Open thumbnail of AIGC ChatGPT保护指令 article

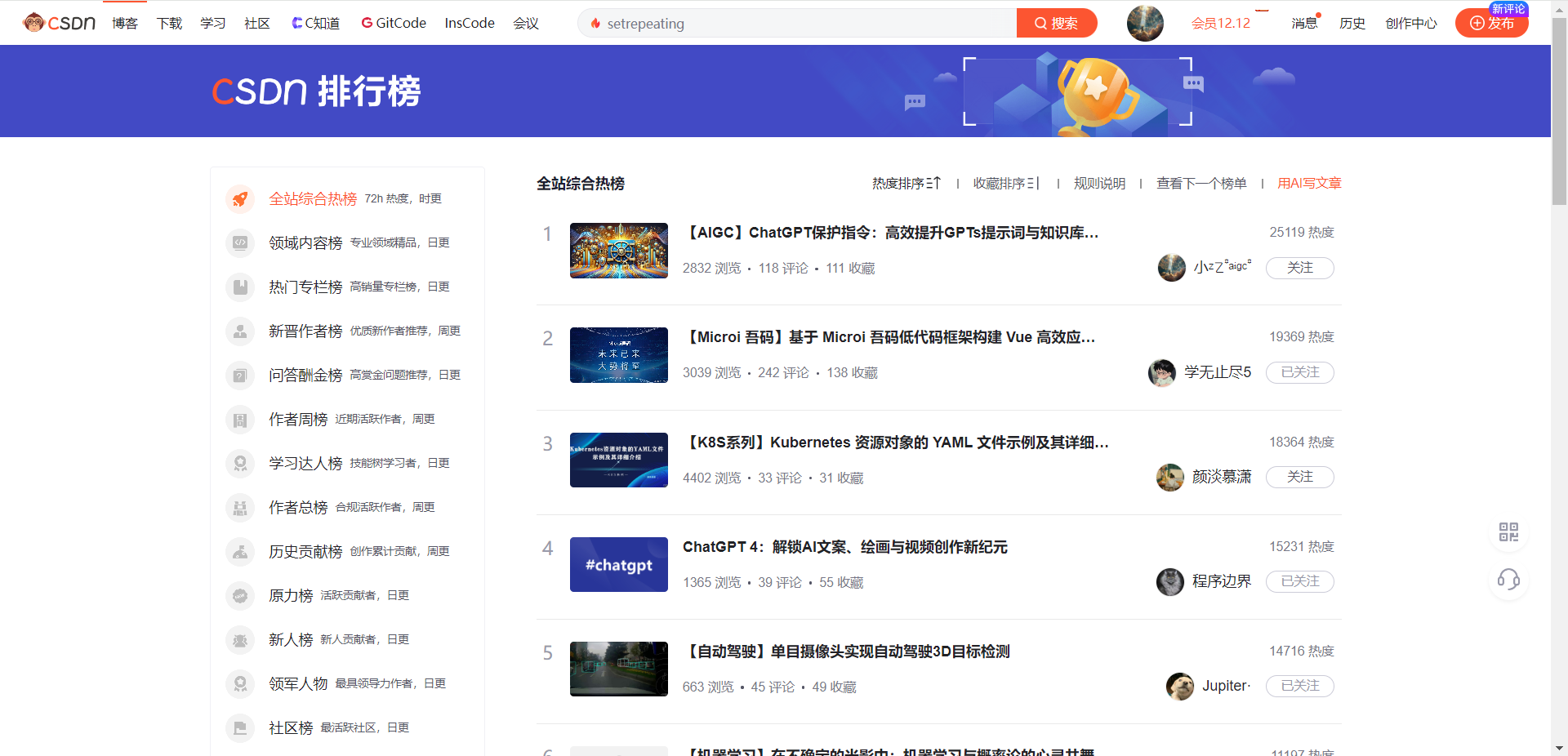[x=618, y=251]
